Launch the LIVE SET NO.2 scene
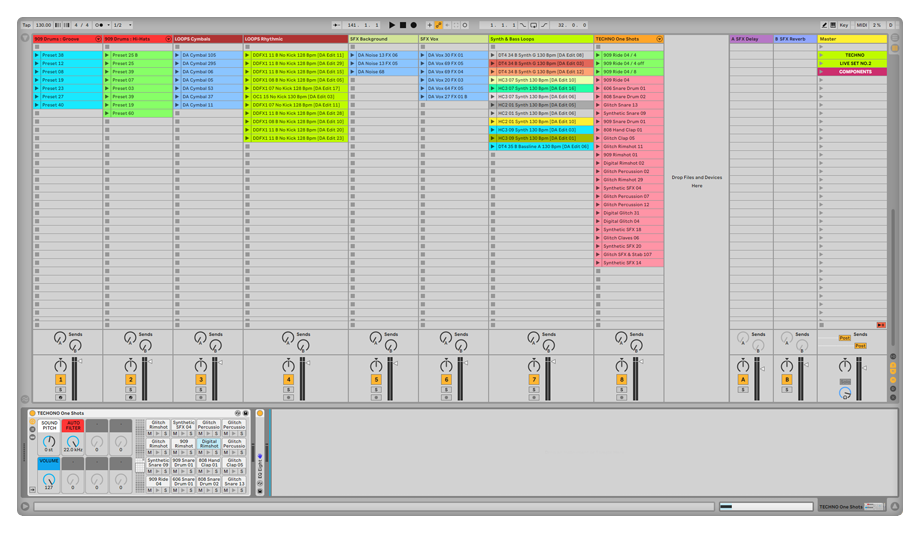This screenshot has height=533, width=920. (x=821, y=63)
